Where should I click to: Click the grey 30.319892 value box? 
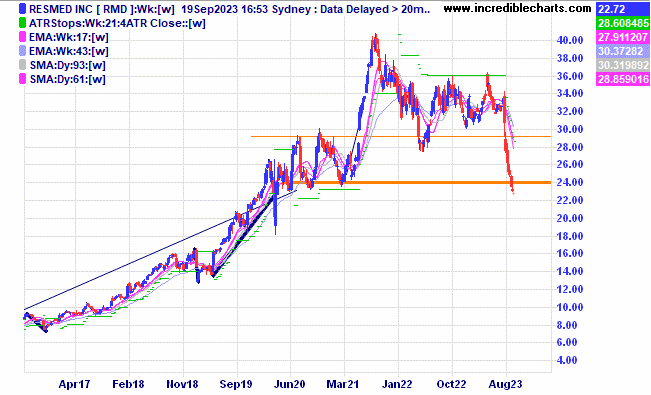[623, 65]
